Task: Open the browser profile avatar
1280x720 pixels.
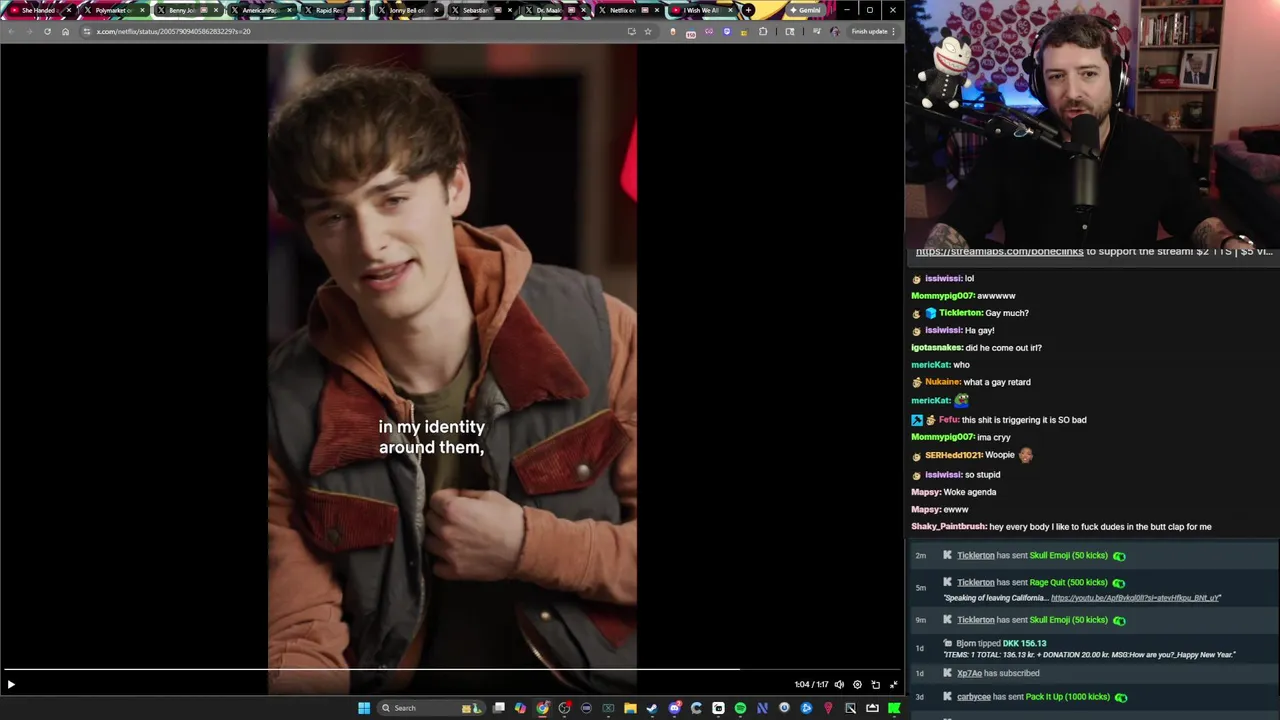Action: tap(835, 31)
